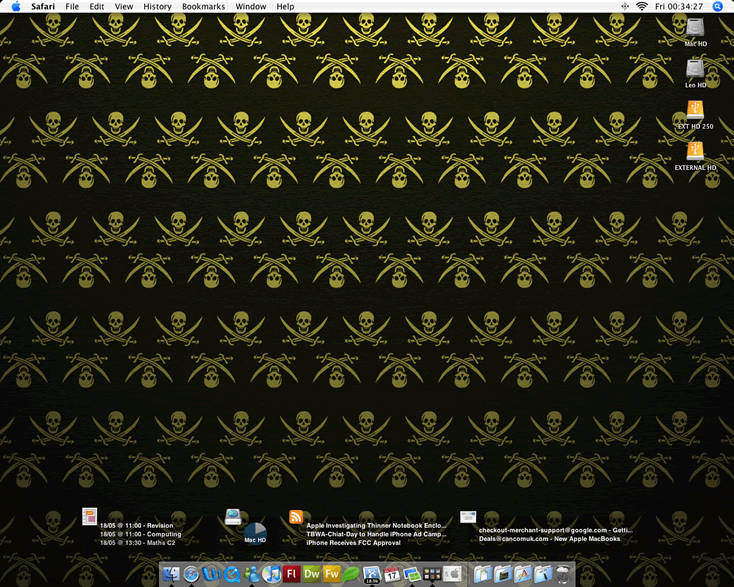This screenshot has height=587, width=734.
Task: Click the grey Apple logo Dock icon
Action: (x=452, y=574)
